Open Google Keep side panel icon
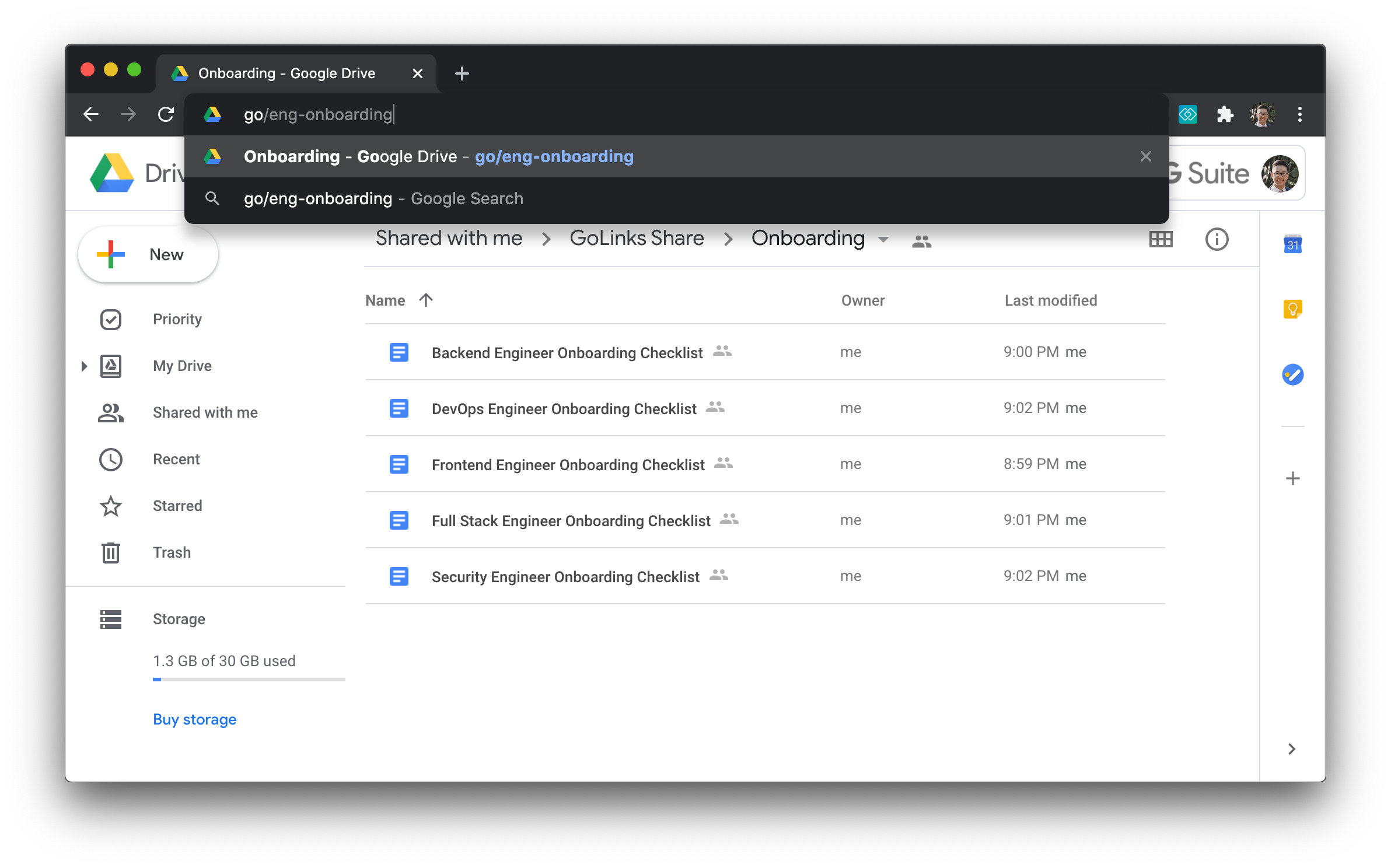The width and height of the screenshot is (1391, 868). [1292, 309]
